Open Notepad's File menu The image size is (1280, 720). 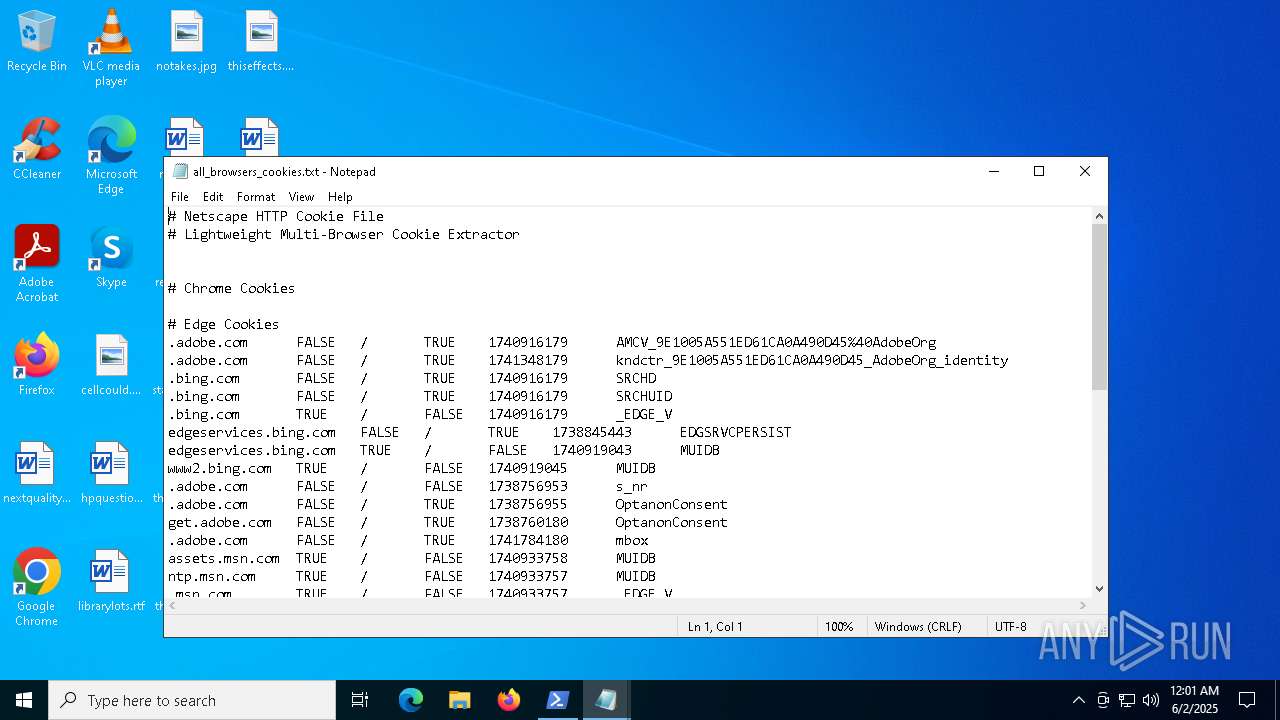coord(180,197)
